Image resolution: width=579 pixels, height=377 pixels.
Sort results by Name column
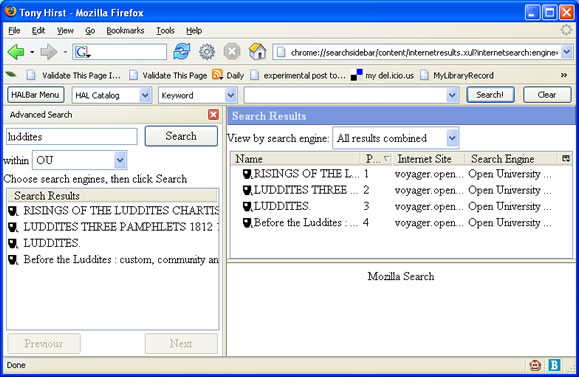click(x=295, y=159)
